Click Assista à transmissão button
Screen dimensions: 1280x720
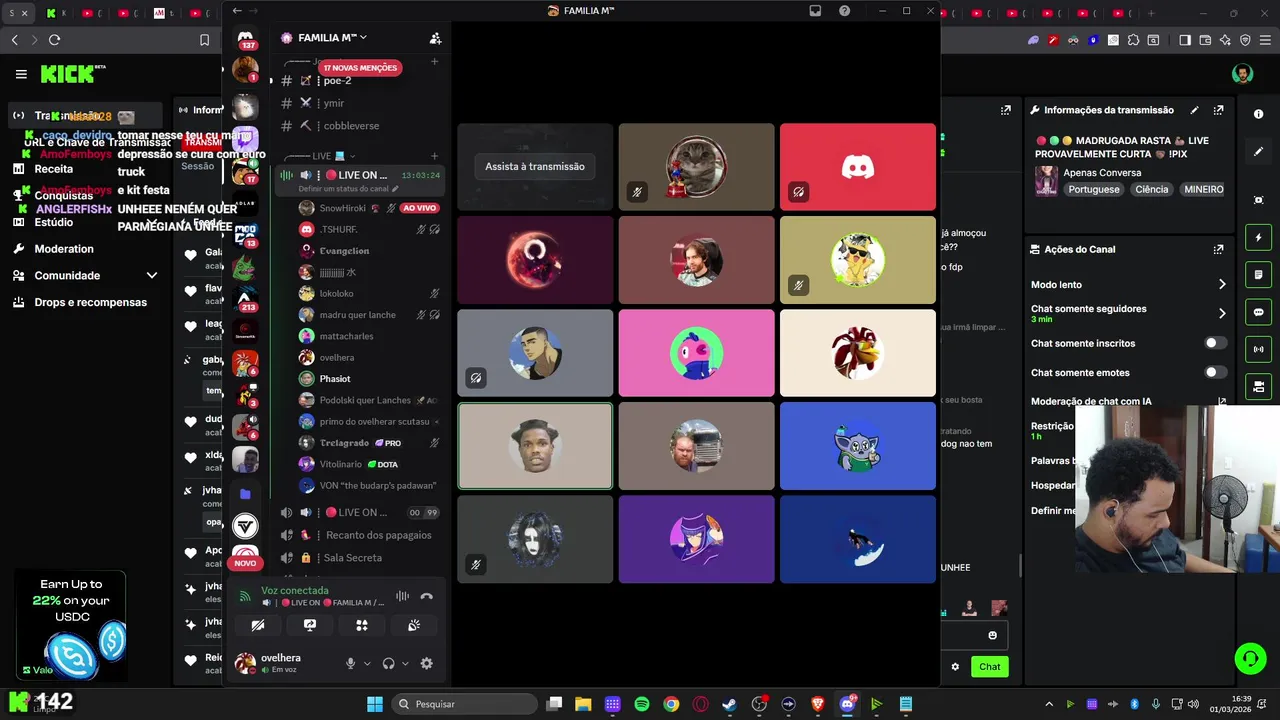[x=535, y=166]
